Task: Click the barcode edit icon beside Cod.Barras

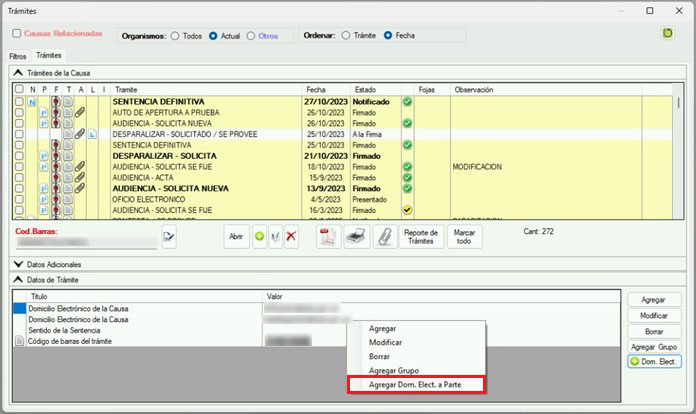Action: click(169, 237)
